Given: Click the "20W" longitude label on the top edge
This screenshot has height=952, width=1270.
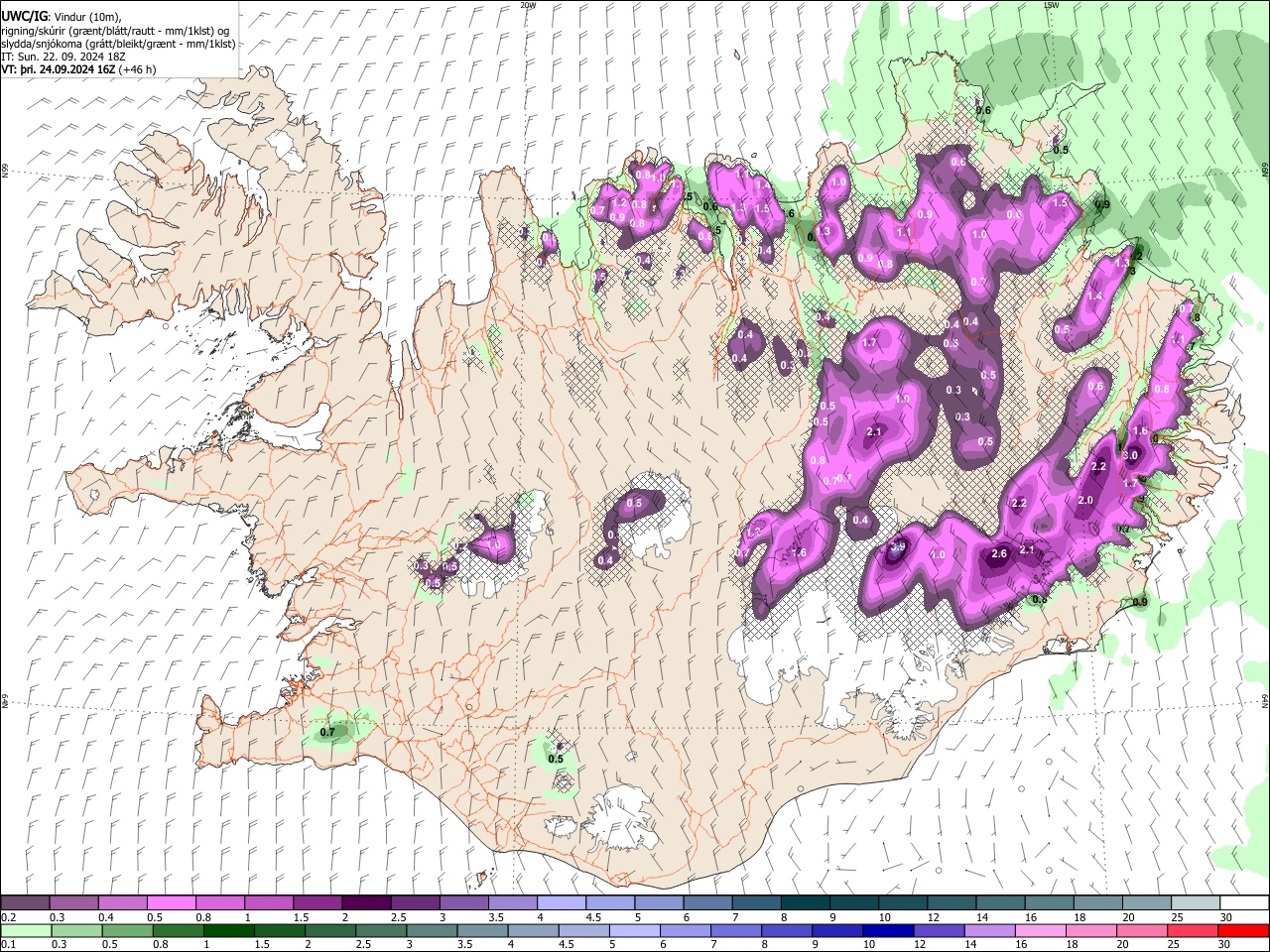Looking at the screenshot, I should (x=527, y=5).
